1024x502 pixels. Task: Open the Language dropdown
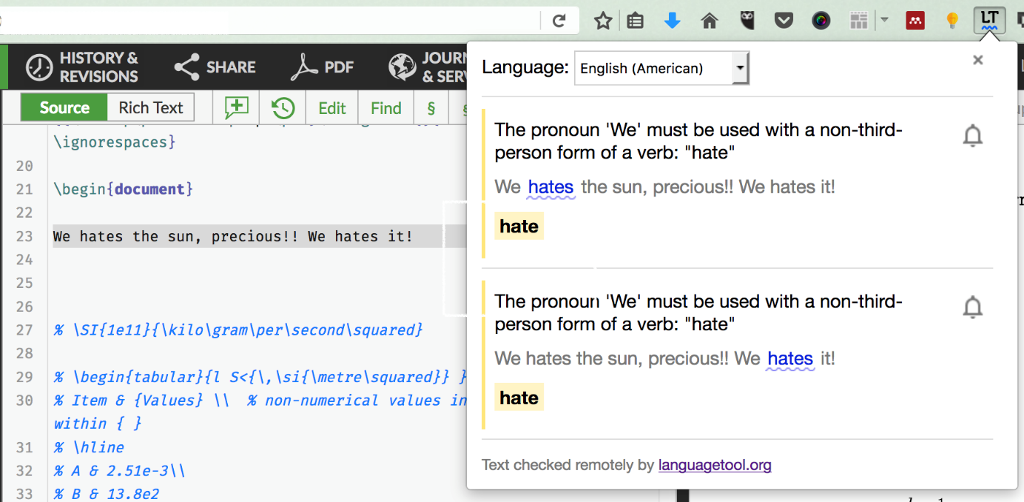click(661, 68)
